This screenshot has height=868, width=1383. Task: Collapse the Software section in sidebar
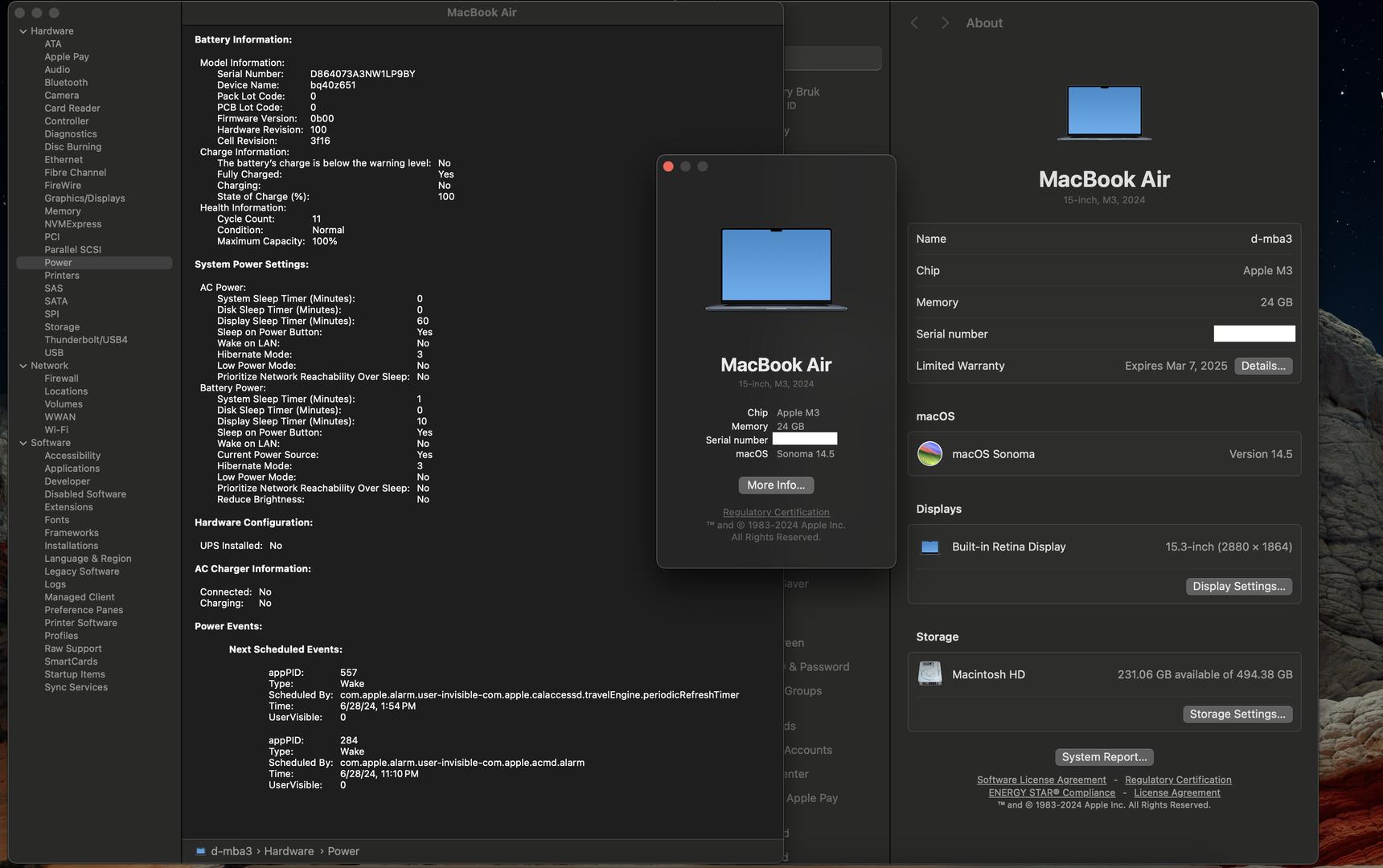(x=23, y=443)
